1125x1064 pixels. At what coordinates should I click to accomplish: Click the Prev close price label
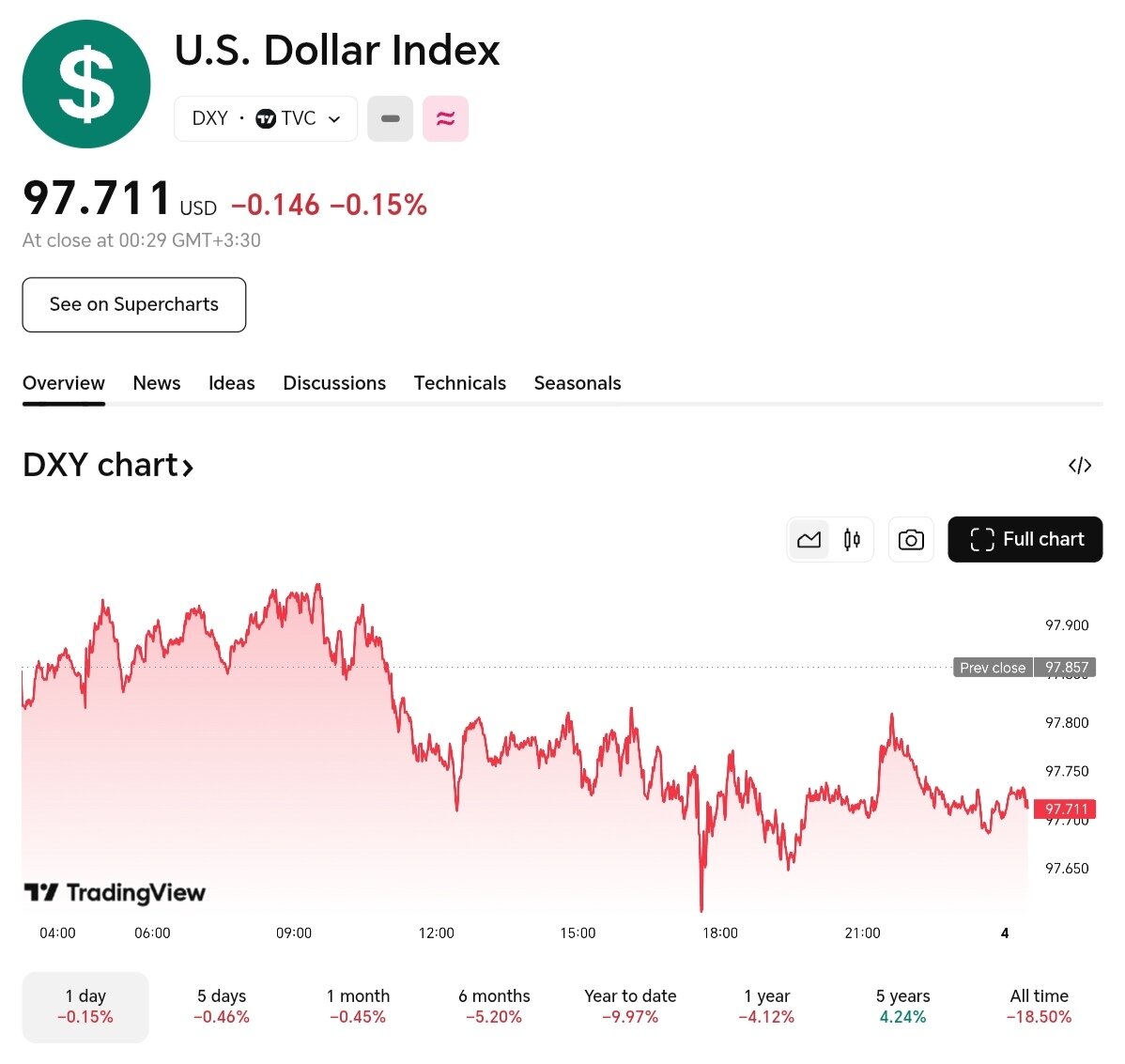[x=1024, y=668]
